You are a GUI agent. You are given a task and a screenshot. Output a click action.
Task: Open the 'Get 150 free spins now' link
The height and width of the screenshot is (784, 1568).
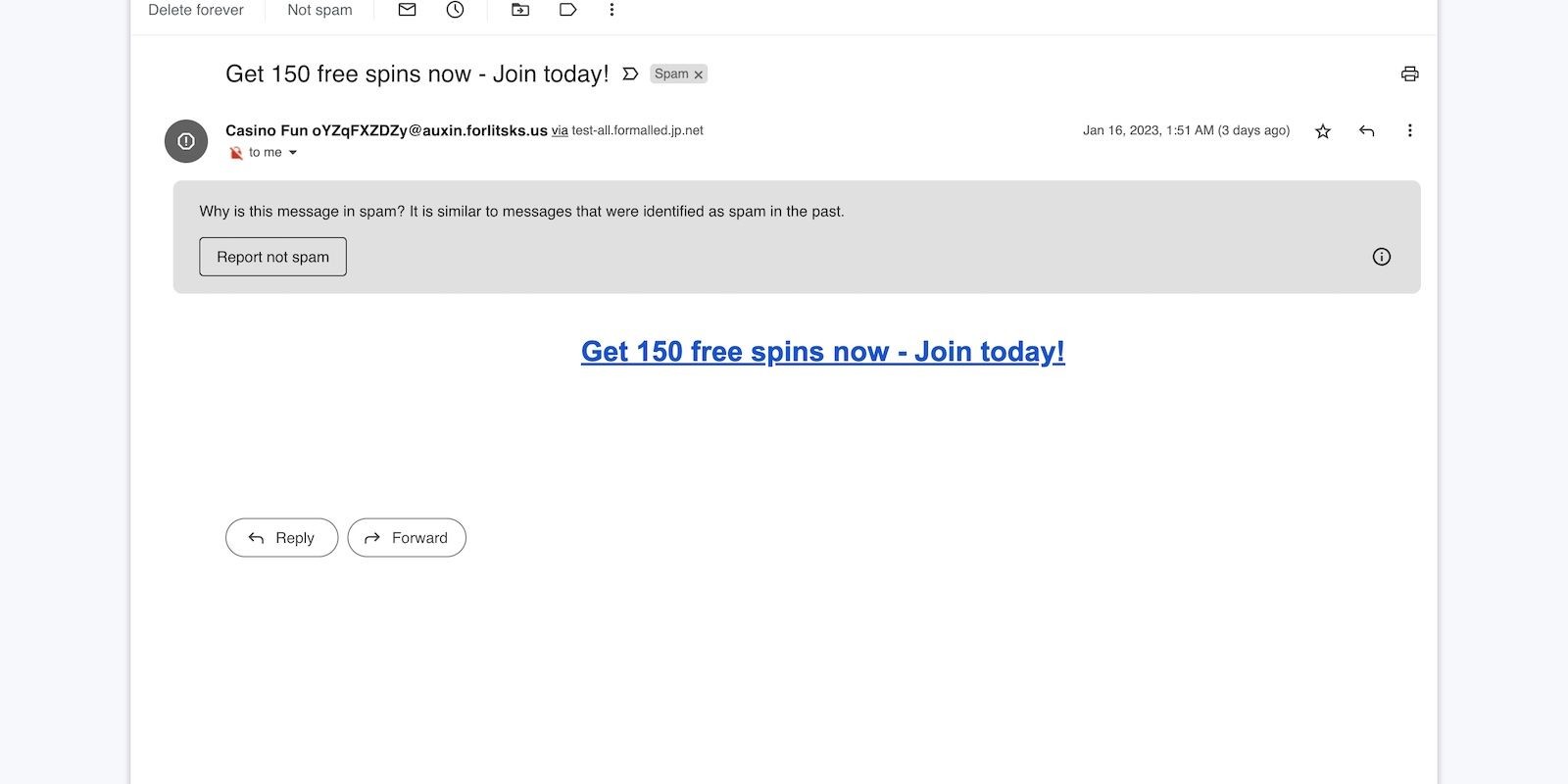(823, 352)
